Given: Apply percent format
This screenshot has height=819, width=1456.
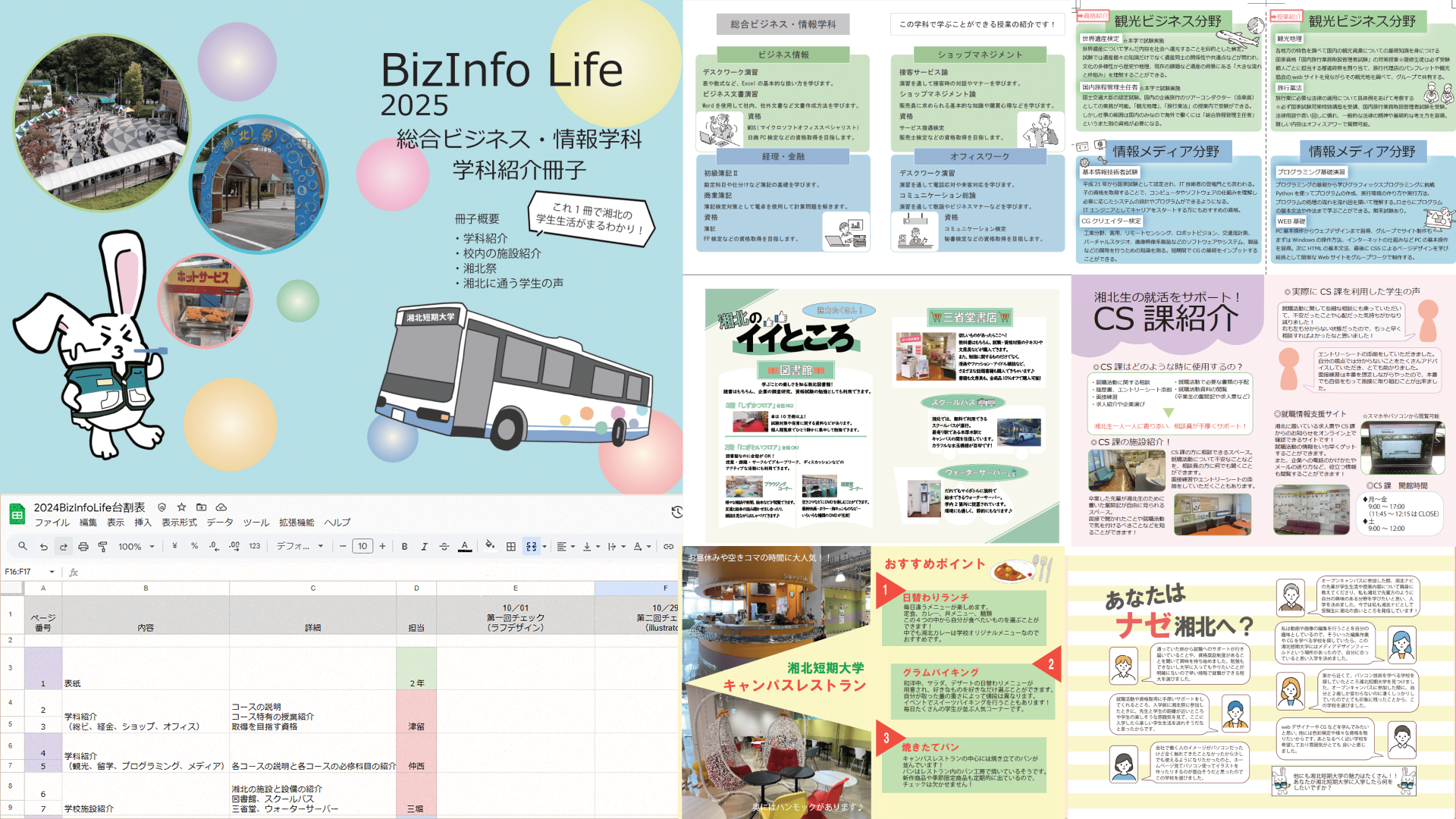Looking at the screenshot, I should [194, 546].
